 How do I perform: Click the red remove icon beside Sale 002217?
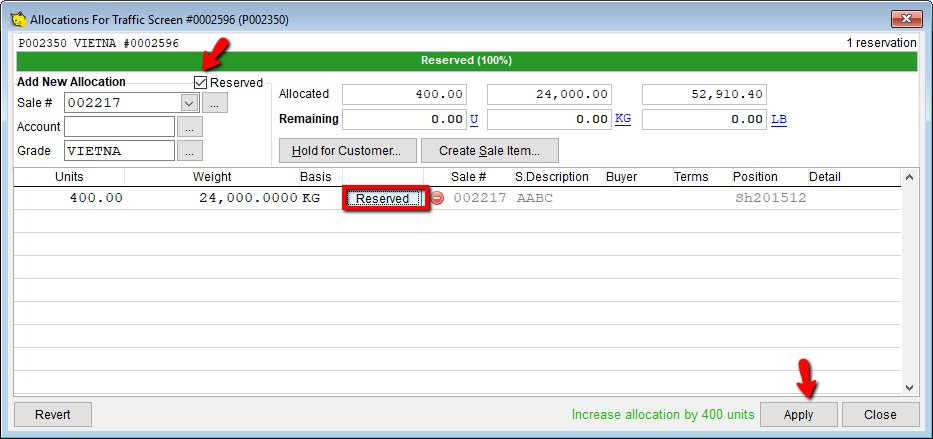437,198
